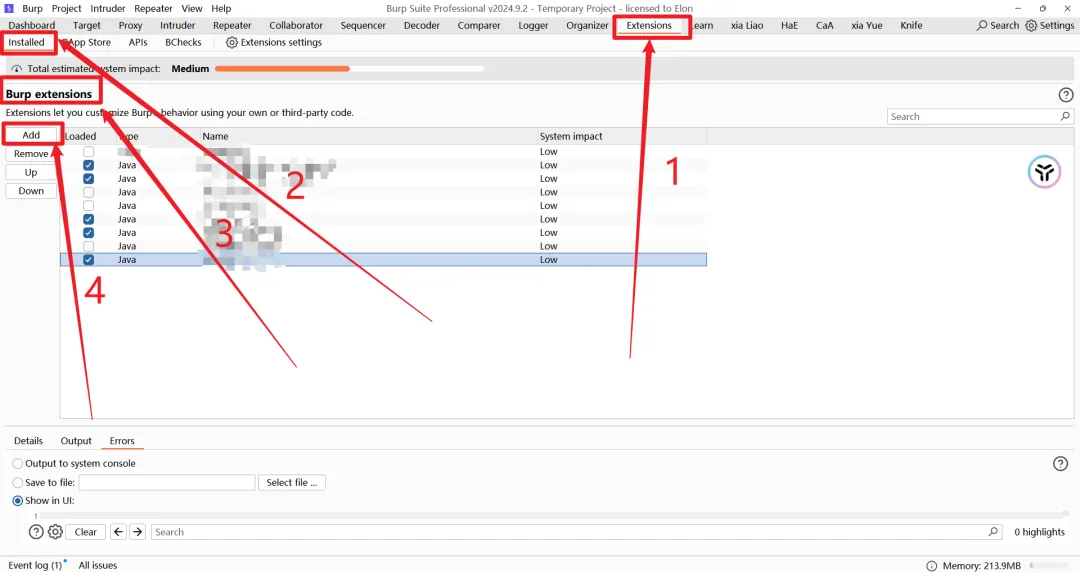The image size is (1080, 572).
Task: Sort by the System impact column header
Action: click(621, 136)
